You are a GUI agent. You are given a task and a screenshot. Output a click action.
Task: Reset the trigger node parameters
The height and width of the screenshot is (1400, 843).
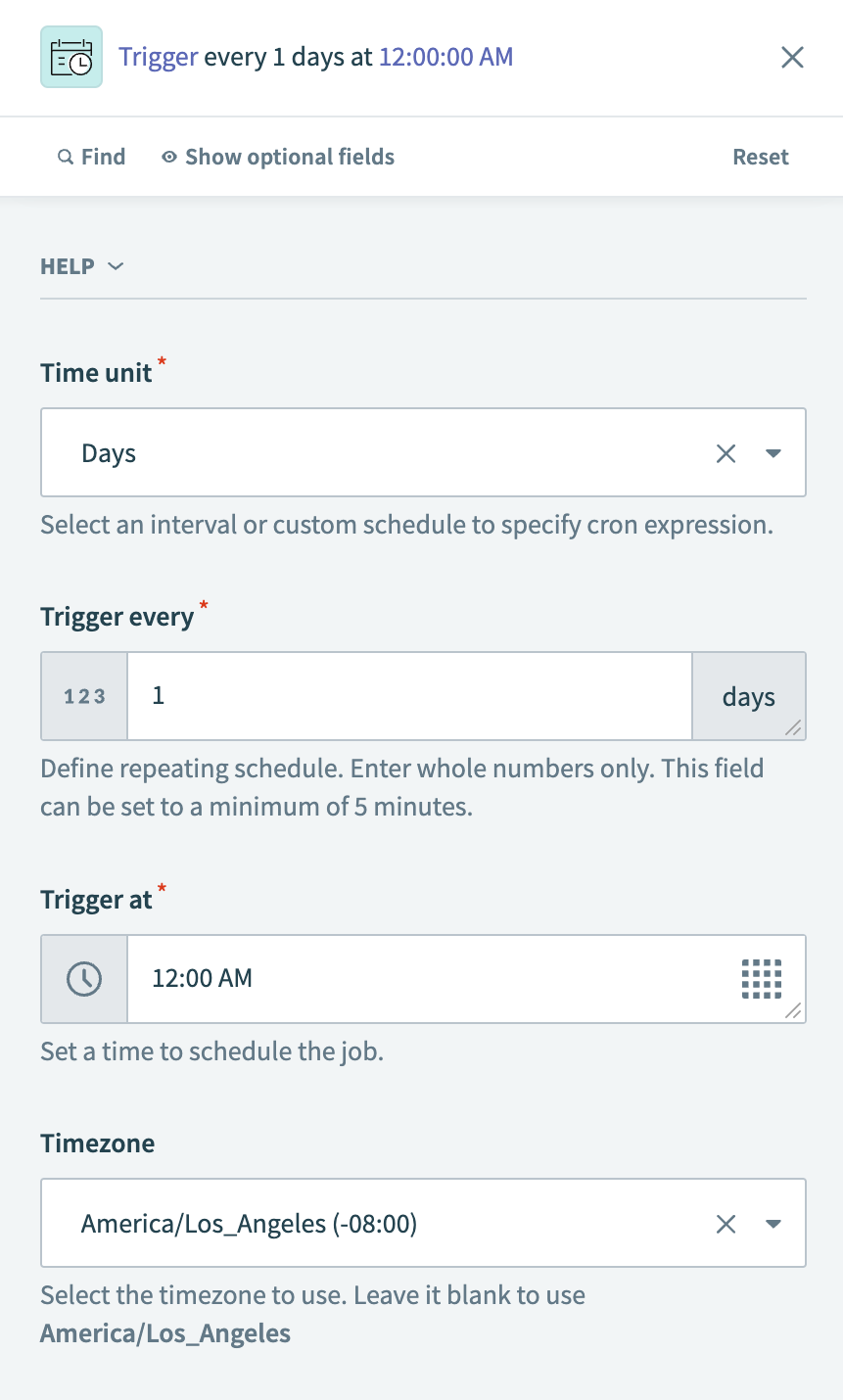tap(761, 157)
